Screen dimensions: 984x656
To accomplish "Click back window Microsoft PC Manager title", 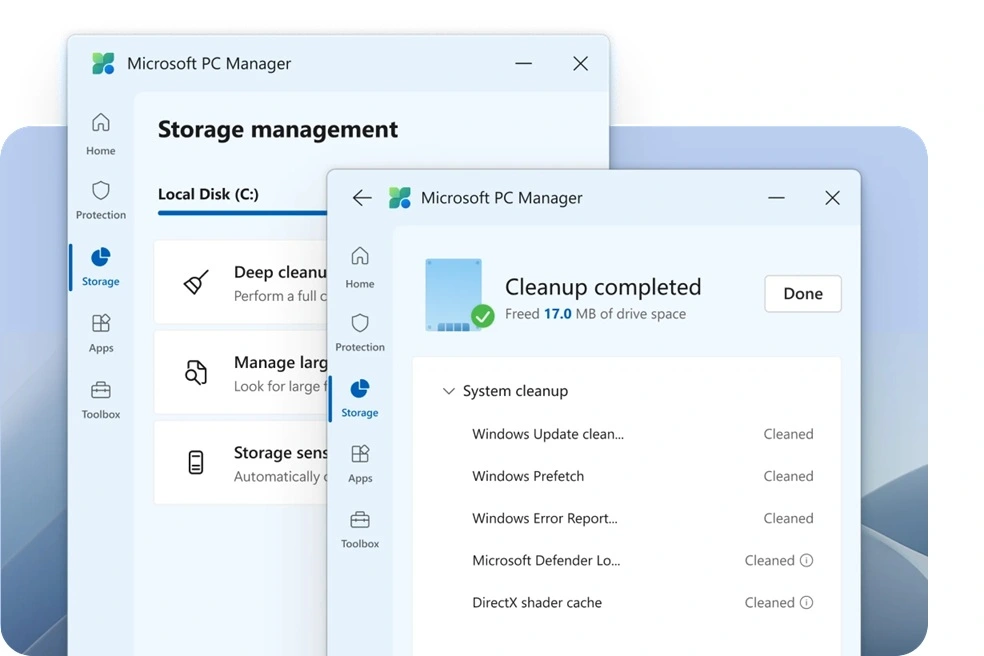I will click(209, 63).
